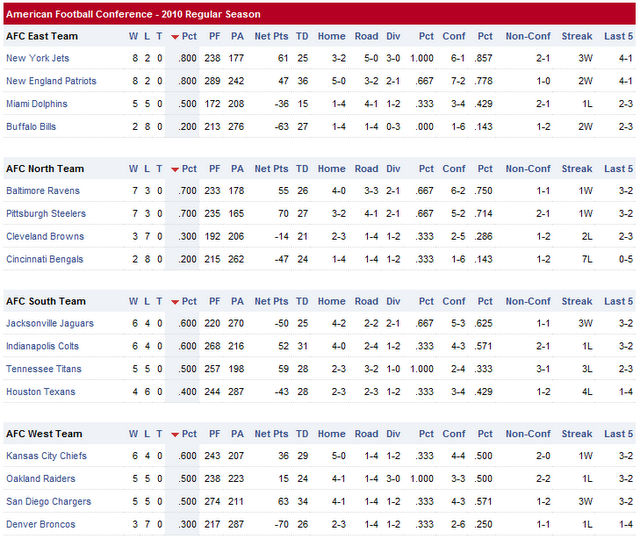640x539 pixels.
Task: Click the red sort arrow in AFC South header
Action: 175,302
